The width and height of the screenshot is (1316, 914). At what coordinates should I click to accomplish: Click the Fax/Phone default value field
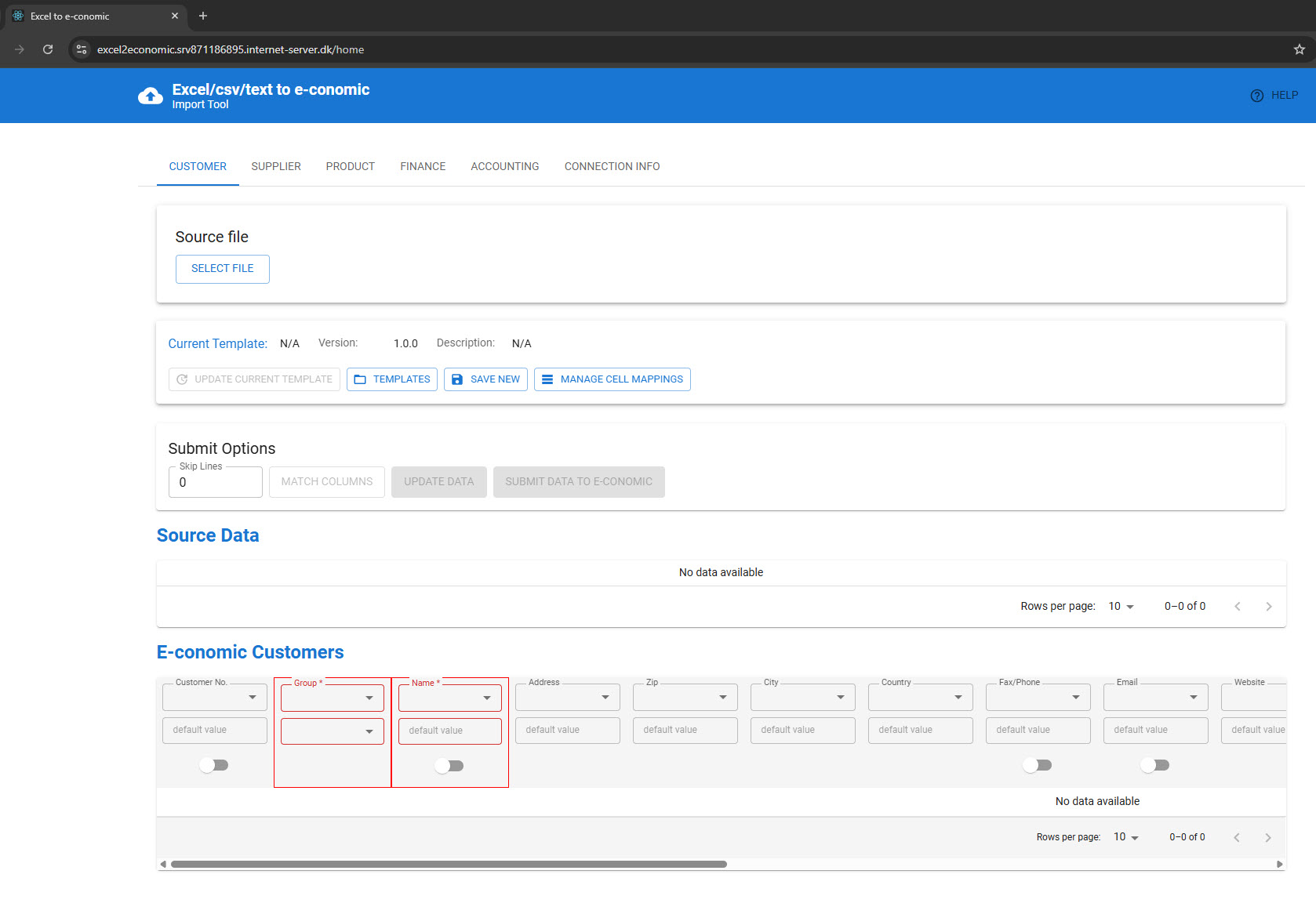click(x=1038, y=731)
